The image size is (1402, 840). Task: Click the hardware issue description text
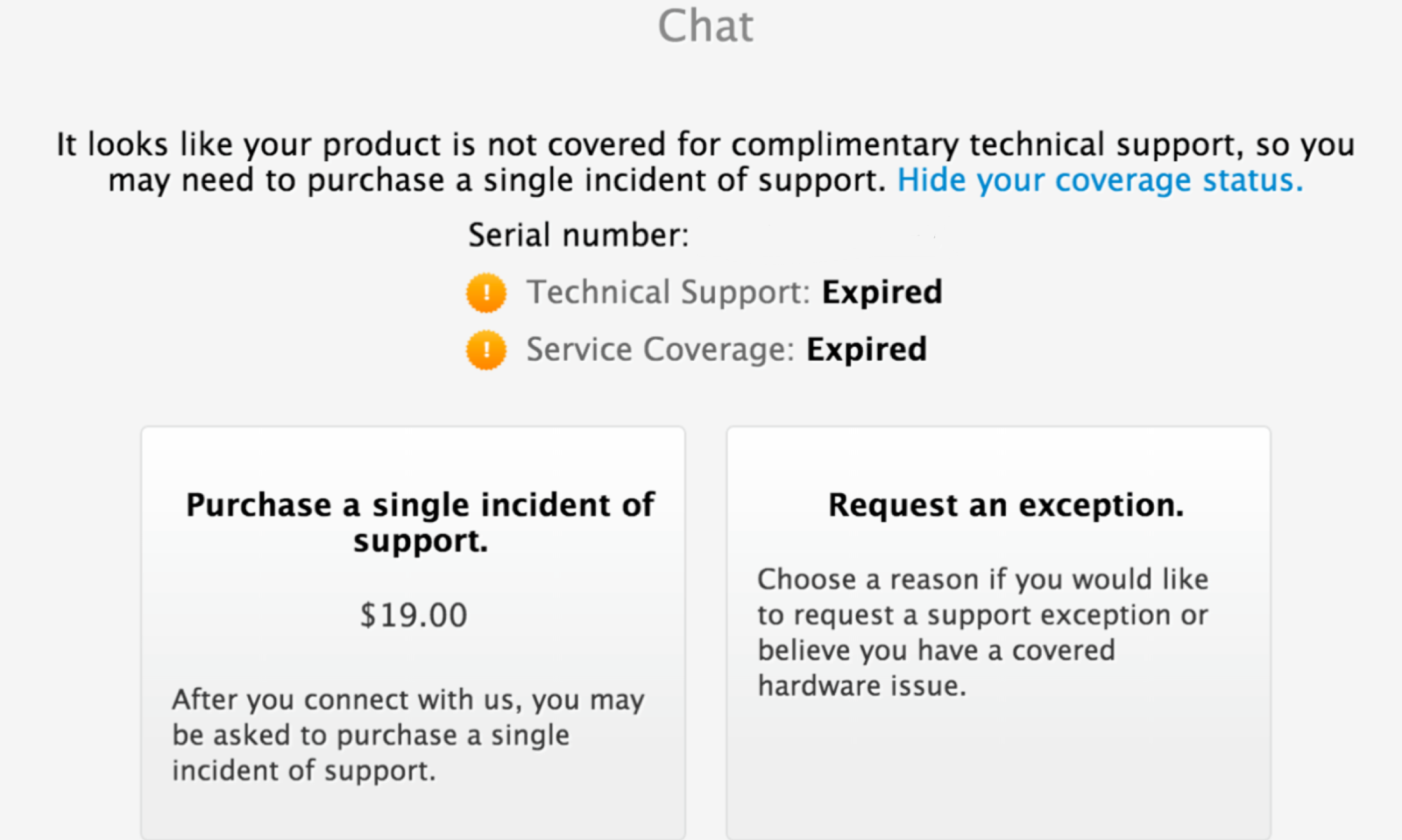[x=983, y=629]
